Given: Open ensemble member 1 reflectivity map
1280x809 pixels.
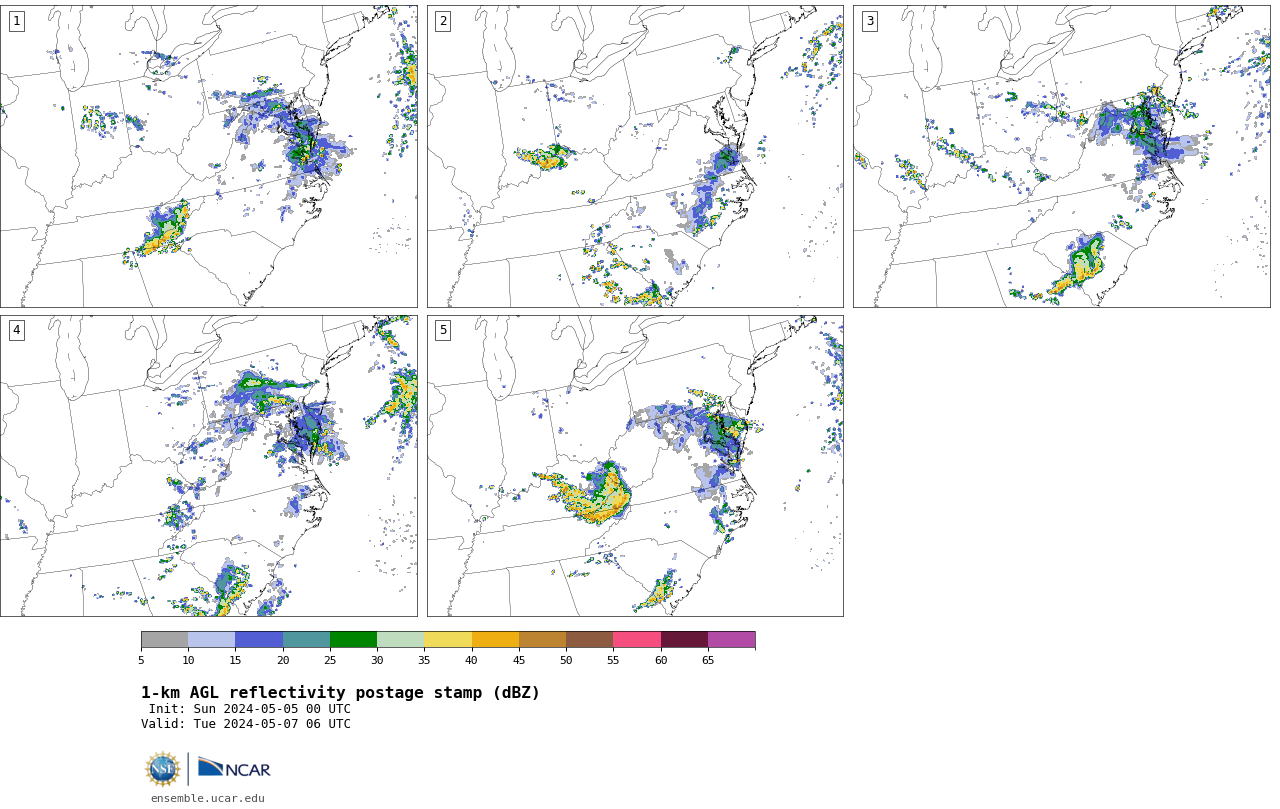Looking at the screenshot, I should pyautogui.click(x=208, y=156).
